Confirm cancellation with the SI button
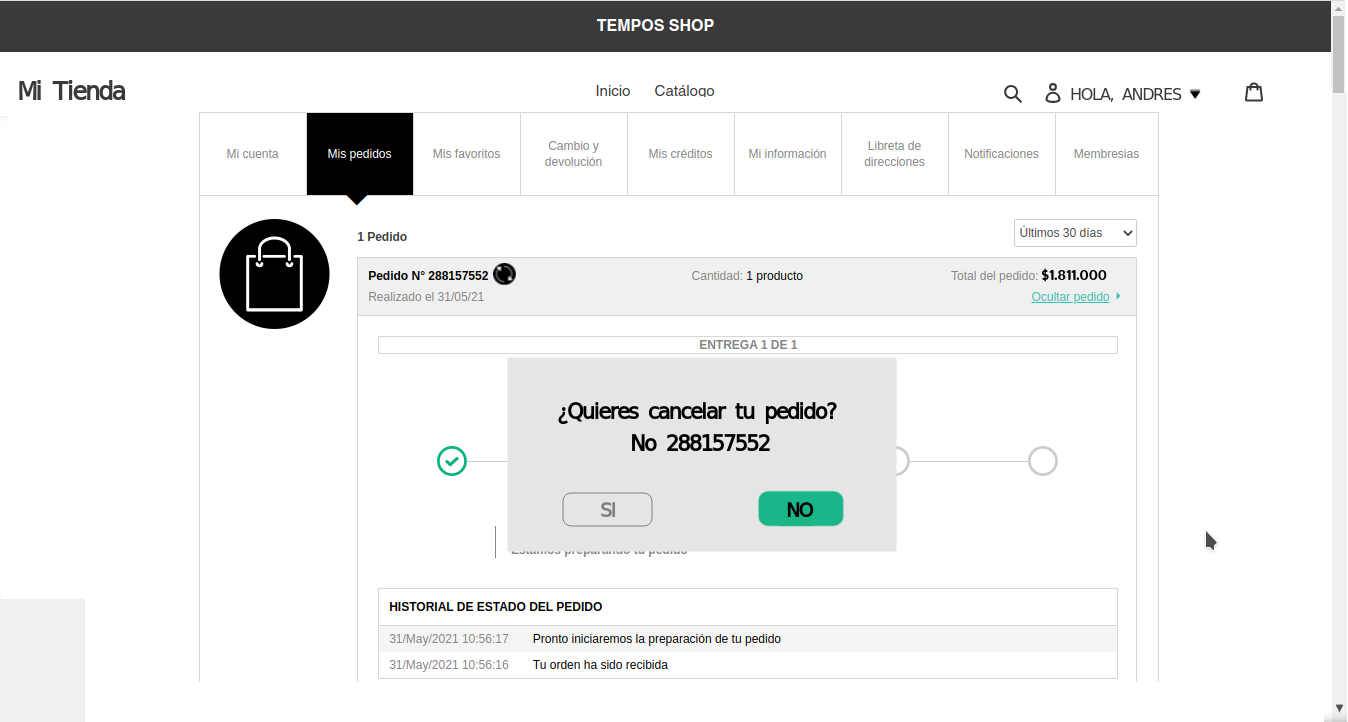1348x722 pixels. point(607,510)
